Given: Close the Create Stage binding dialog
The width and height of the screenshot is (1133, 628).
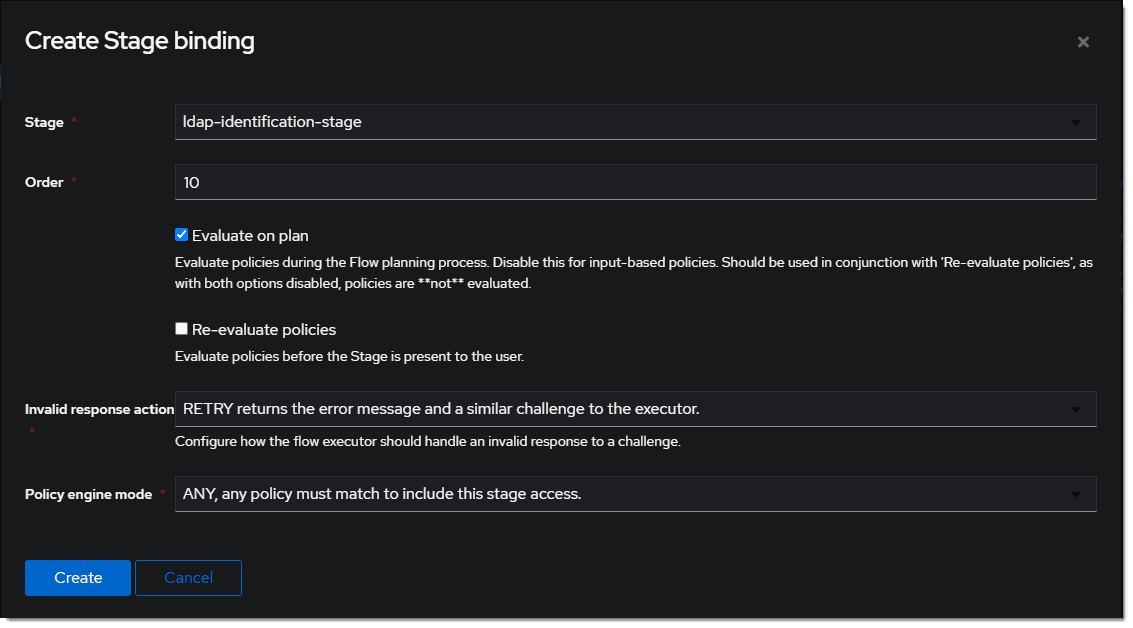Looking at the screenshot, I should 1083,42.
